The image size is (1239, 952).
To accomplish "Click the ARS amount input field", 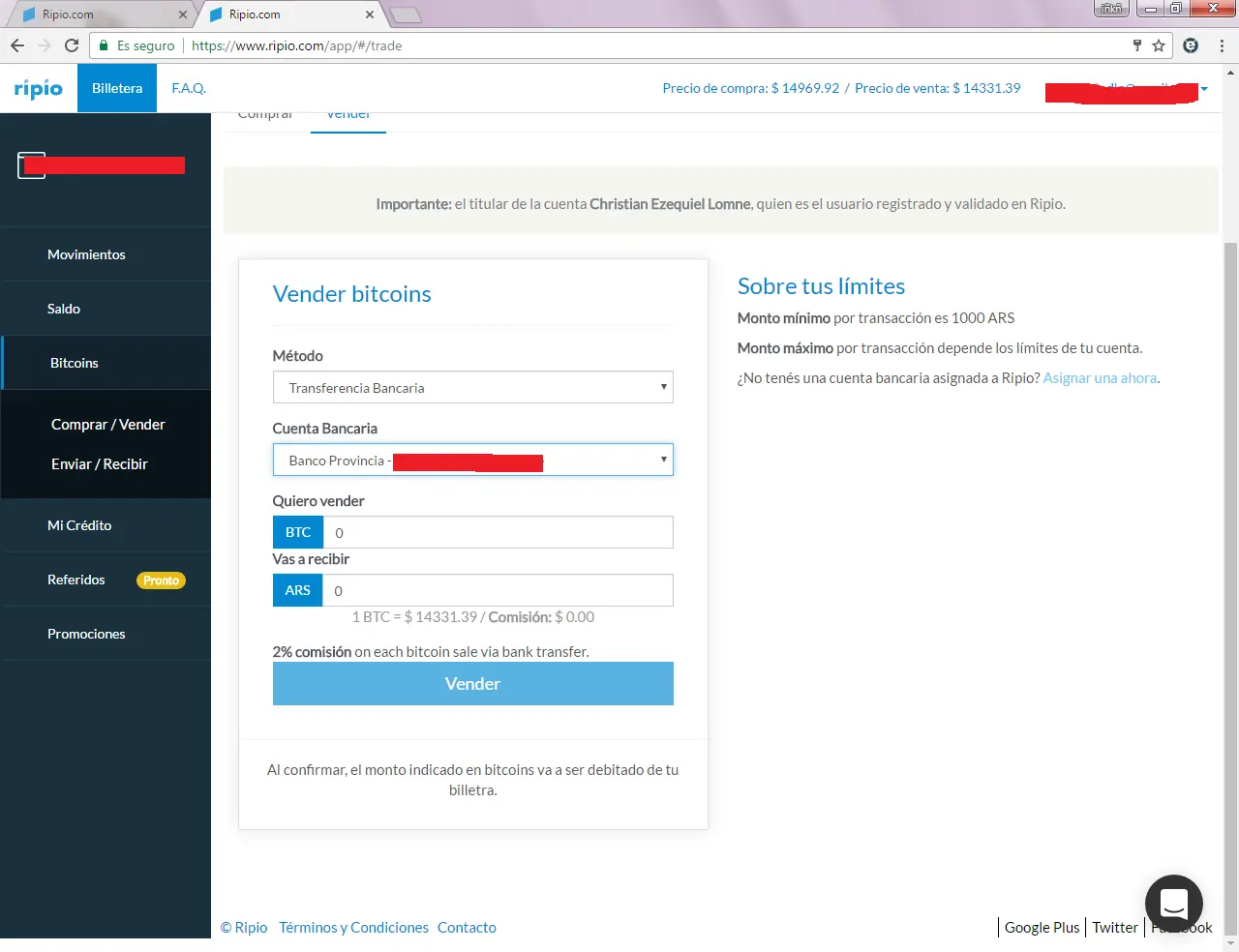I will click(499, 590).
